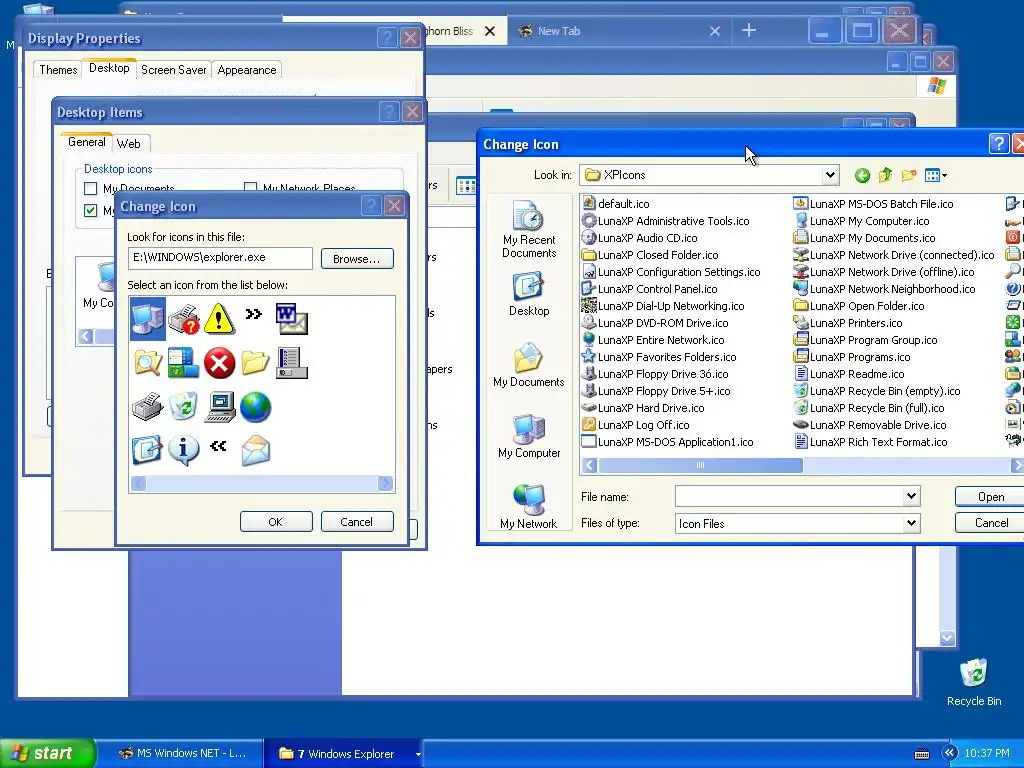Viewport: 1024px width, 768px height.
Task: Select the printer with question mark icon
Action: coord(184,319)
